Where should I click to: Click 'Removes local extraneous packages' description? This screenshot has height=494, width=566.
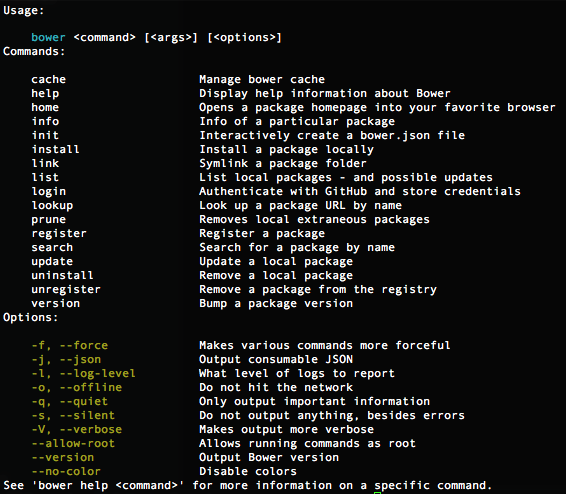314,220
